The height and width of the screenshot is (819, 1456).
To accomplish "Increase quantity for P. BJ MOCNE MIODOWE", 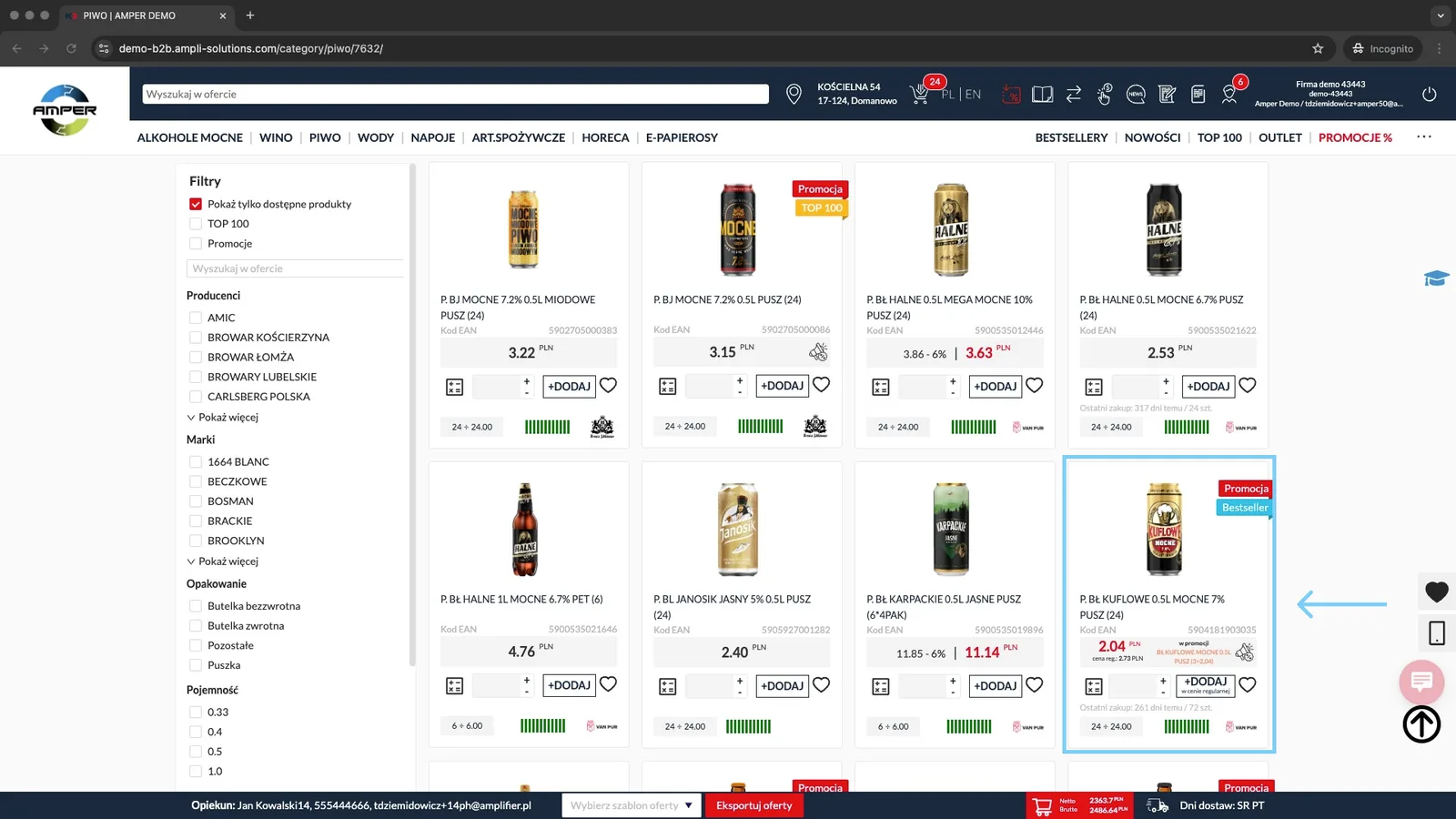I will point(527,380).
